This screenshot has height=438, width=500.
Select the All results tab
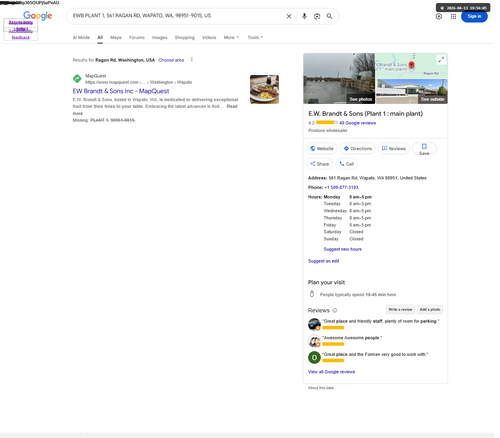click(x=100, y=38)
